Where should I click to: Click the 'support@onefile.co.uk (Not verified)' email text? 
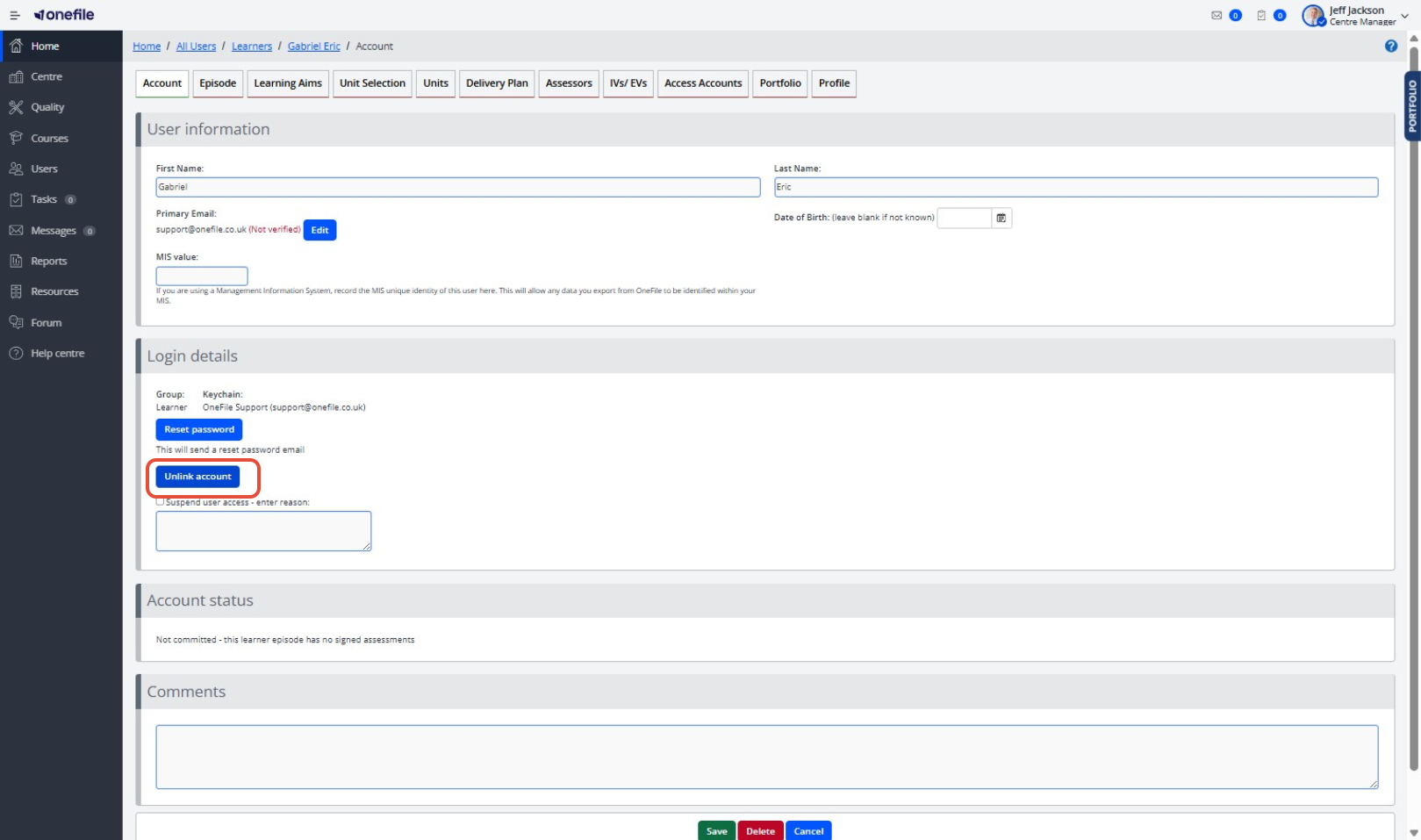pyautogui.click(x=228, y=230)
